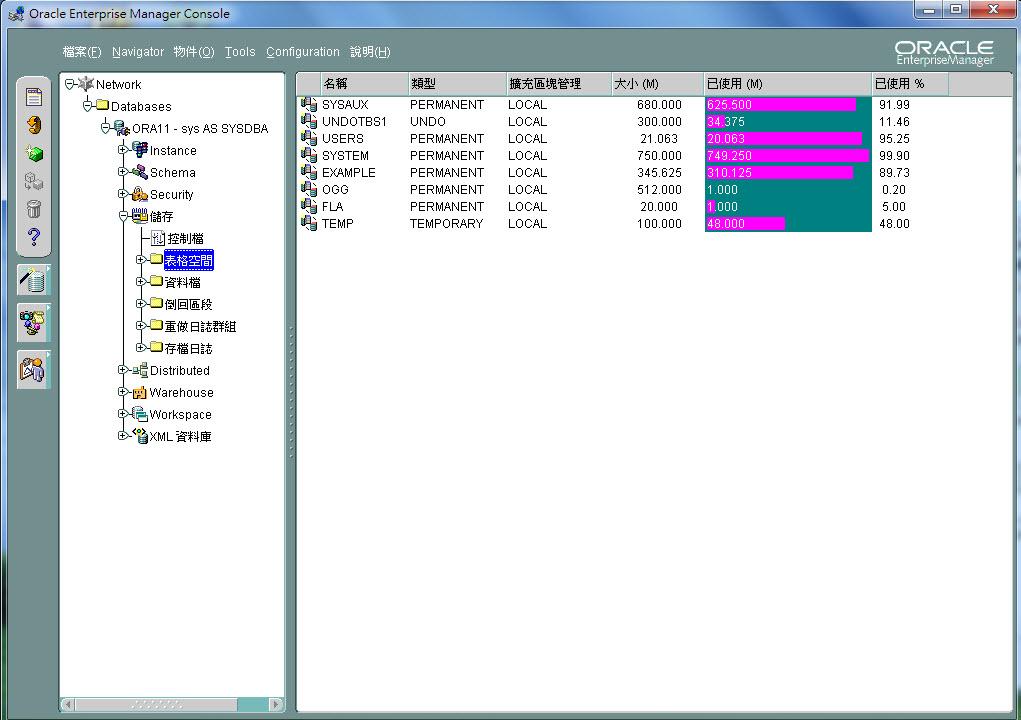Click the UNDOTBS1 tablespace icon
1021x720 pixels.
click(x=309, y=121)
